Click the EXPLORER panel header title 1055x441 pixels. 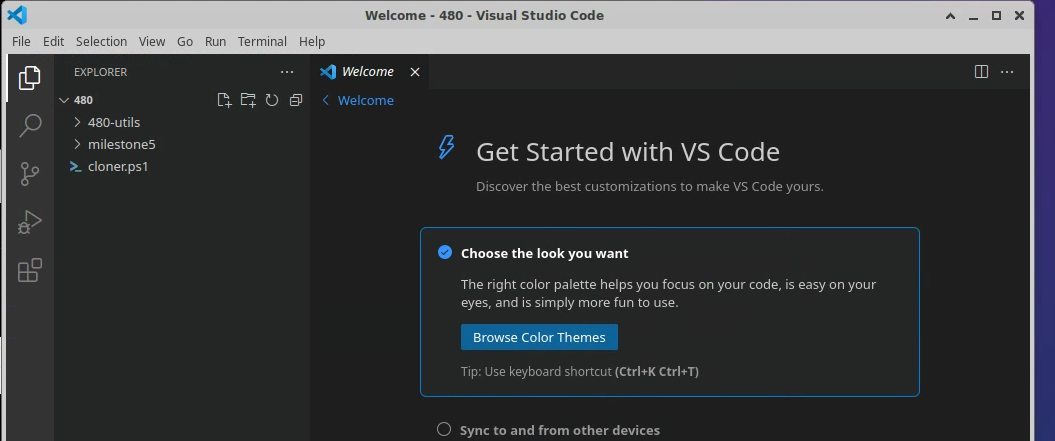(x=100, y=72)
